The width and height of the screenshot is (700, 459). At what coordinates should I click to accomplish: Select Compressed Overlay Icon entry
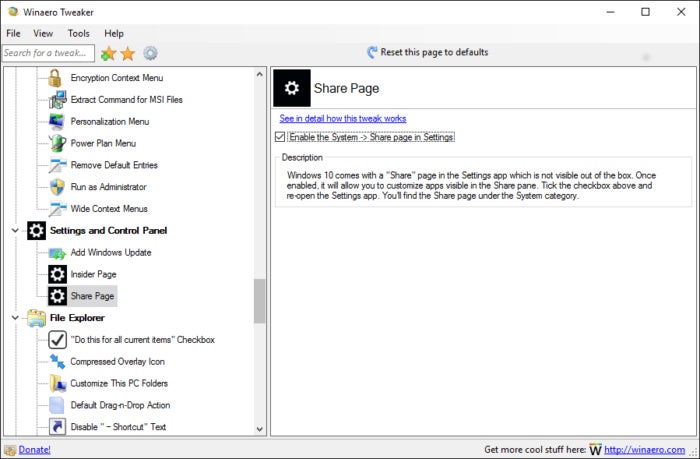[x=117, y=362]
